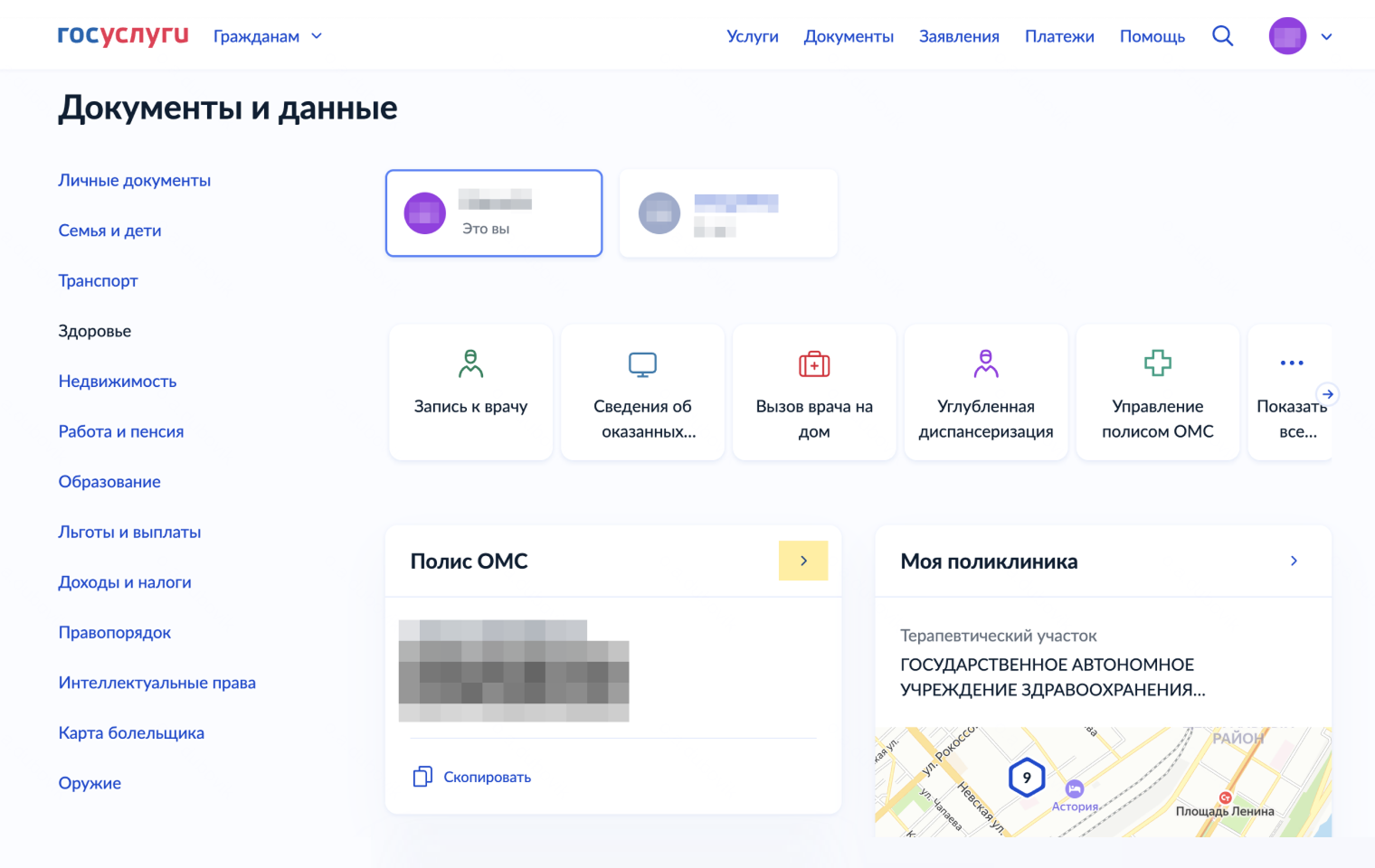Select the profile card labeled Это вы

[x=494, y=212]
